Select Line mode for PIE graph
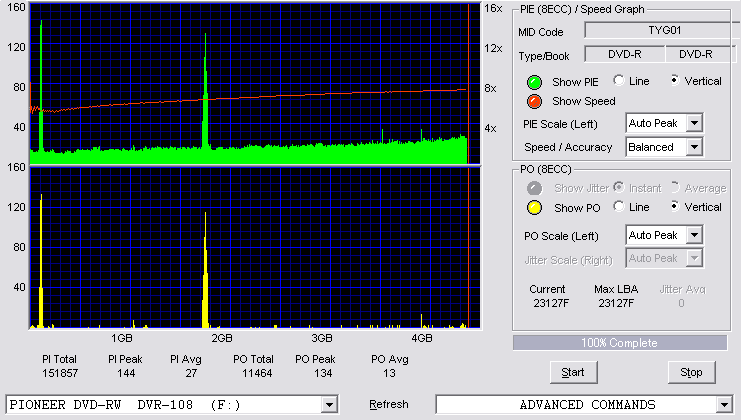Image resolution: width=742 pixels, height=420 pixels. coord(618,80)
